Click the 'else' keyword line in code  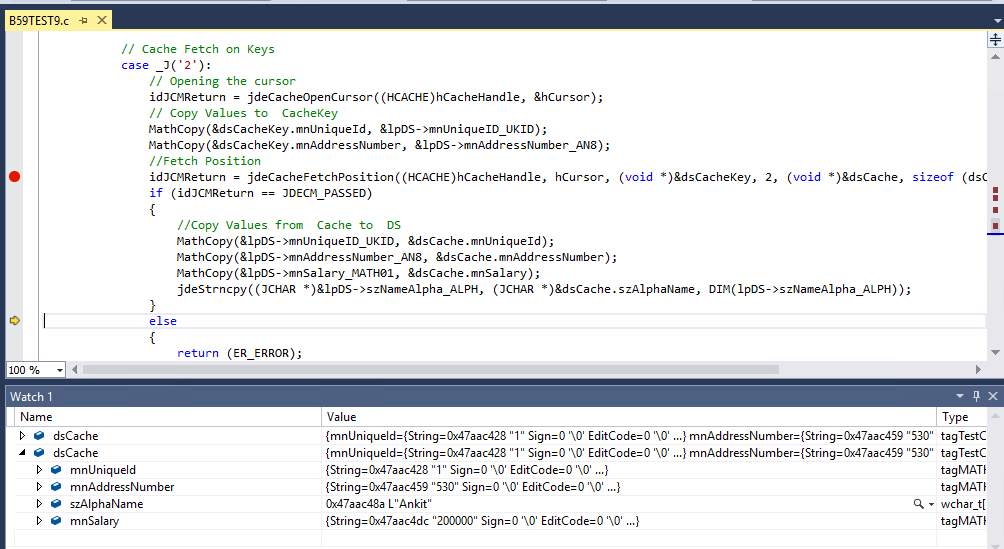(x=163, y=321)
